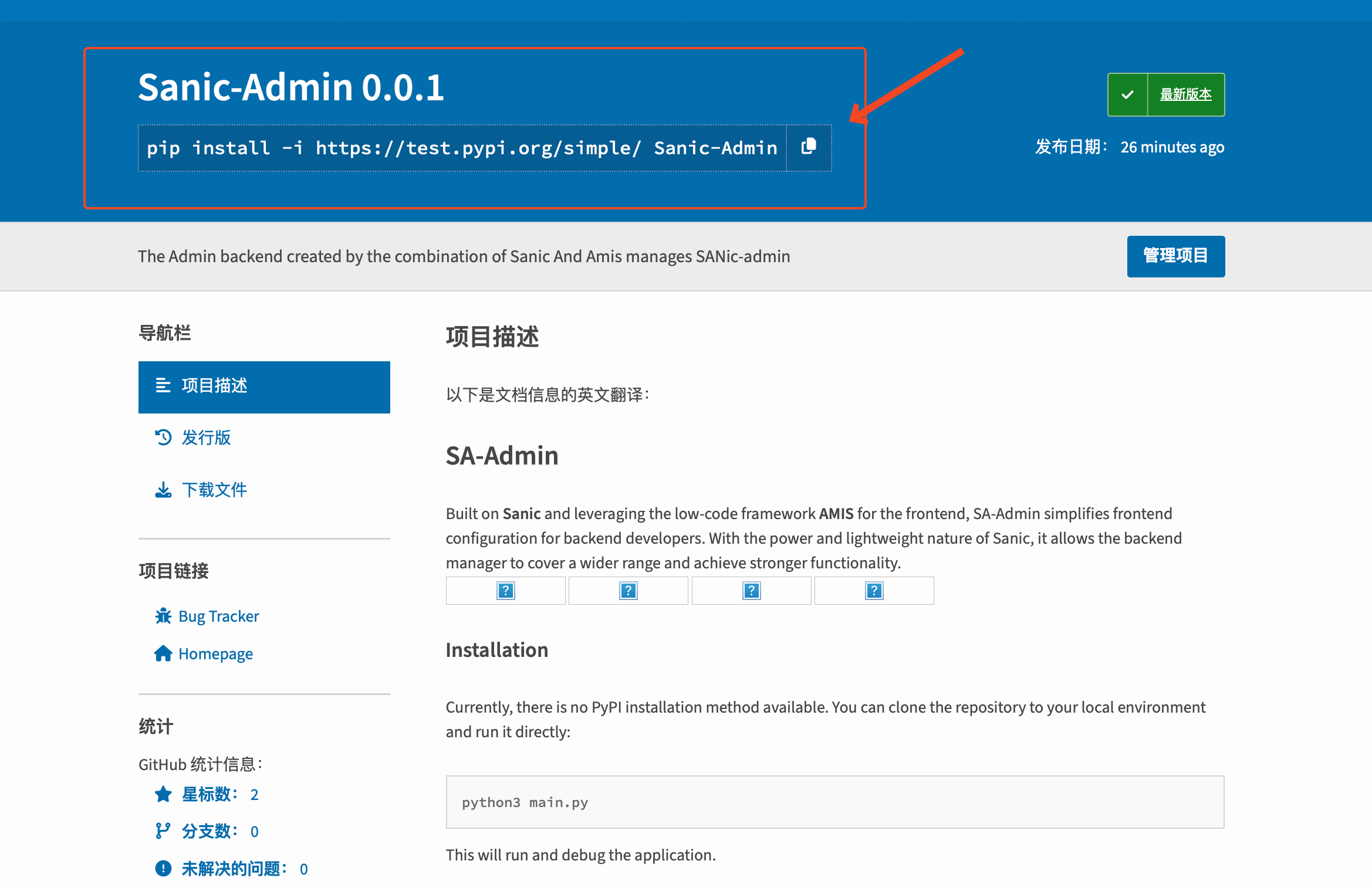Image resolution: width=1372 pixels, height=888 pixels.
Task: Click the fourth broken badge image
Action: [874, 591]
